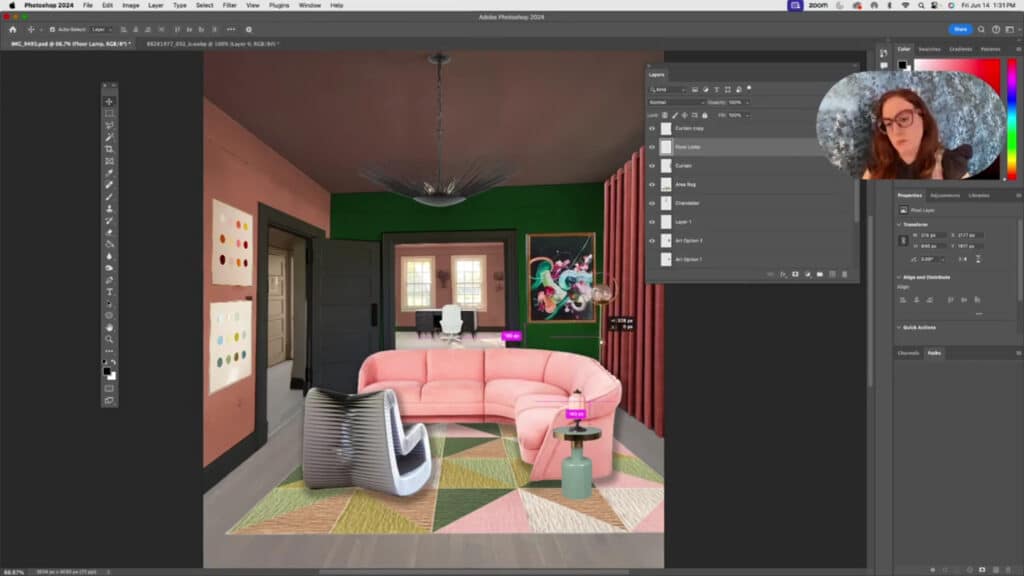
Task: Click the delete layer trash icon
Action: [844, 274]
